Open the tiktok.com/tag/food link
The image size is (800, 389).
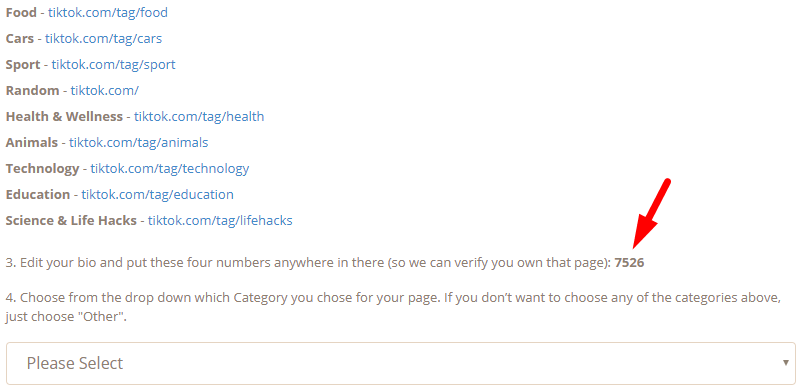coord(108,12)
